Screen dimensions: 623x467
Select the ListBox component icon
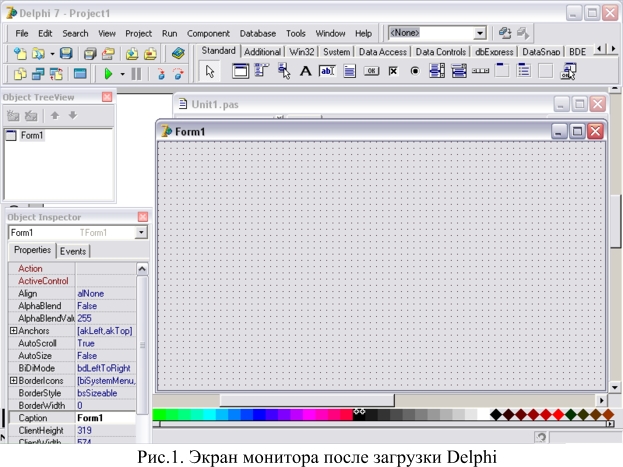tap(437, 71)
